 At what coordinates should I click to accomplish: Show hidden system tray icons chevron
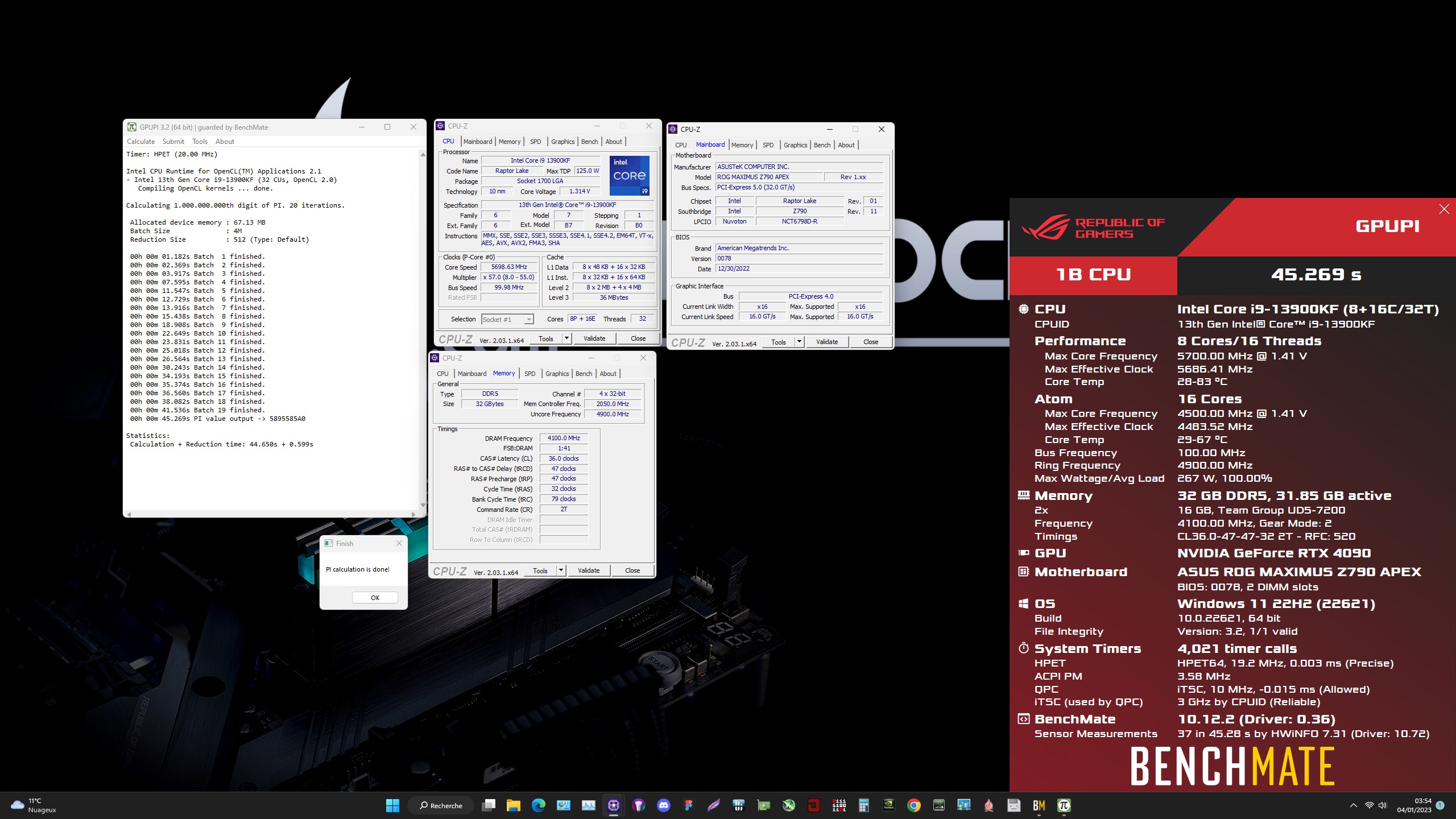[1354, 805]
